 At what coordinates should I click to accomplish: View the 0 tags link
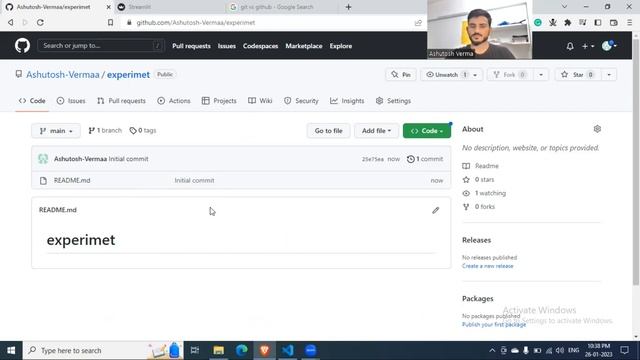pyautogui.click(x=143, y=131)
